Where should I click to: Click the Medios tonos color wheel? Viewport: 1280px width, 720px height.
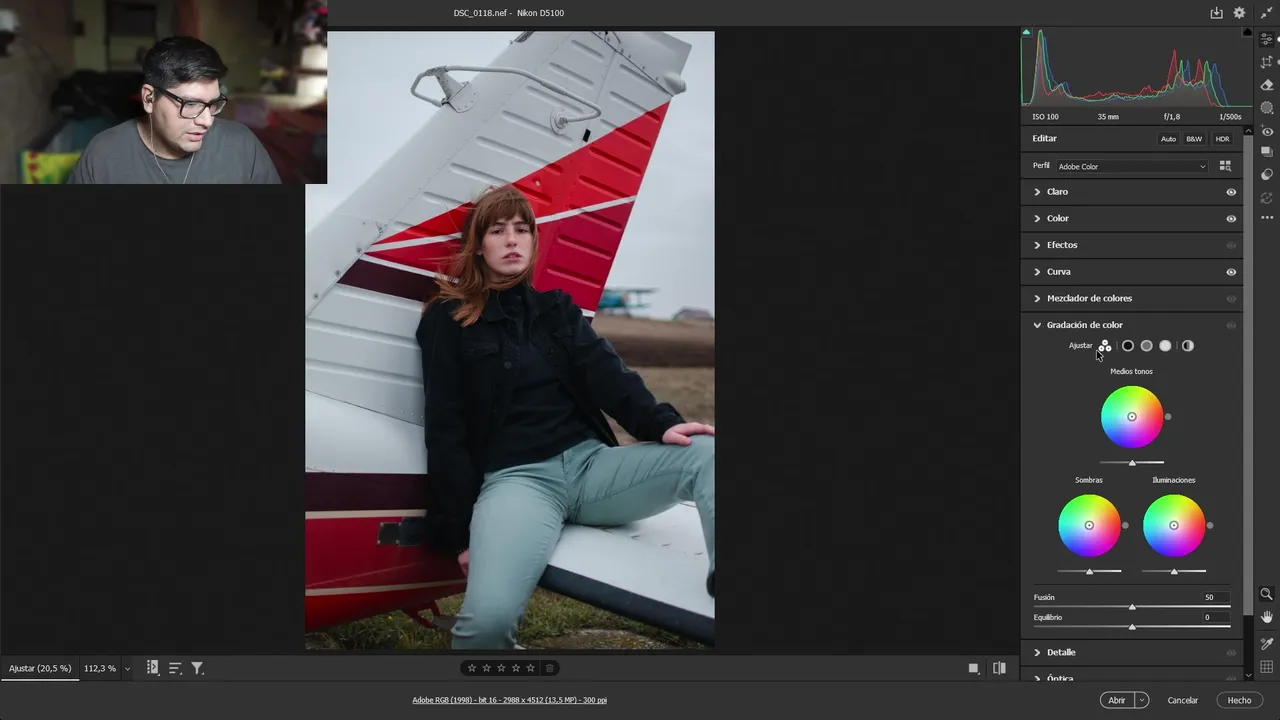coord(1132,417)
